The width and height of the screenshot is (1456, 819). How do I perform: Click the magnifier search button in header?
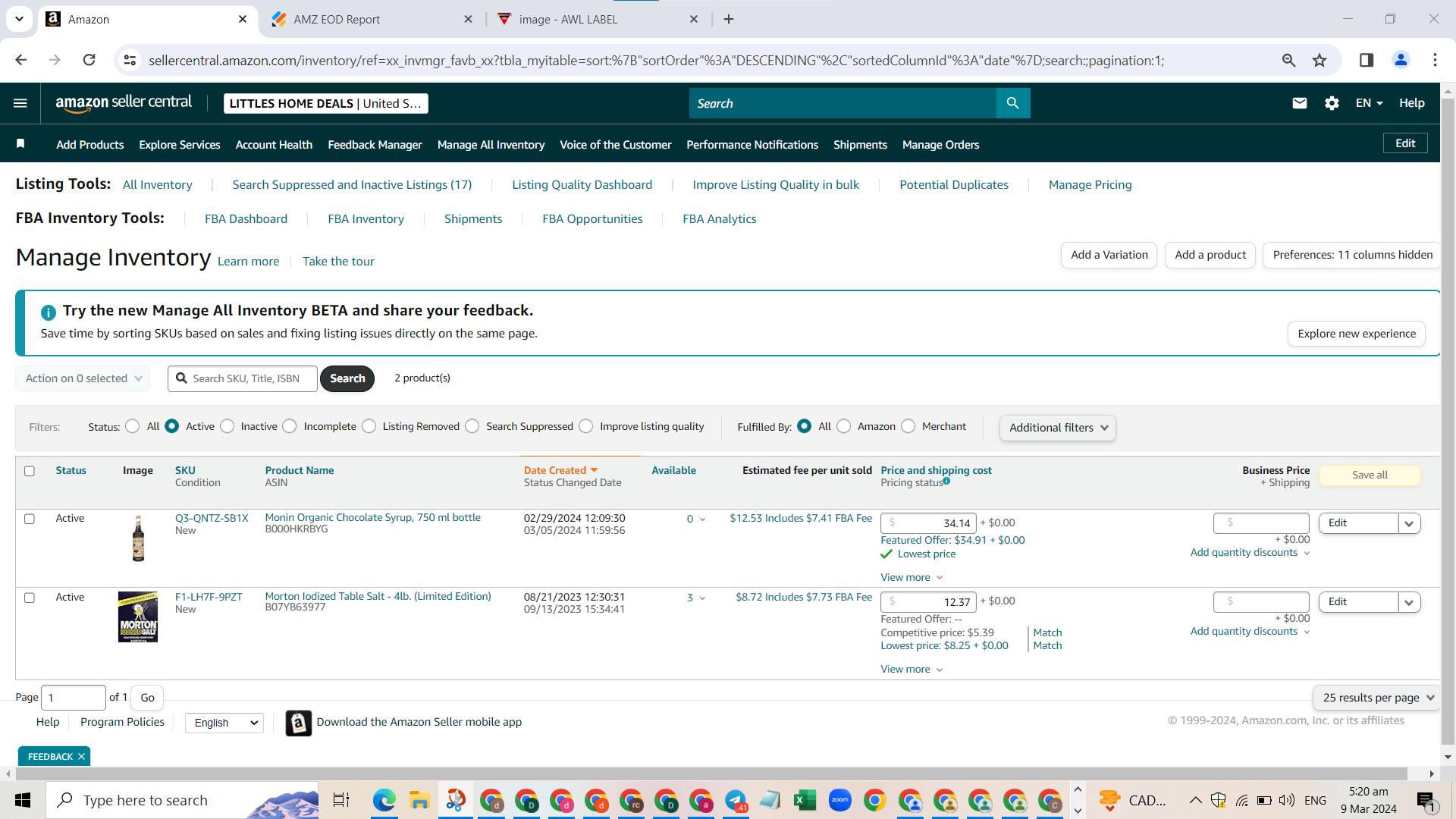pyautogui.click(x=1013, y=103)
